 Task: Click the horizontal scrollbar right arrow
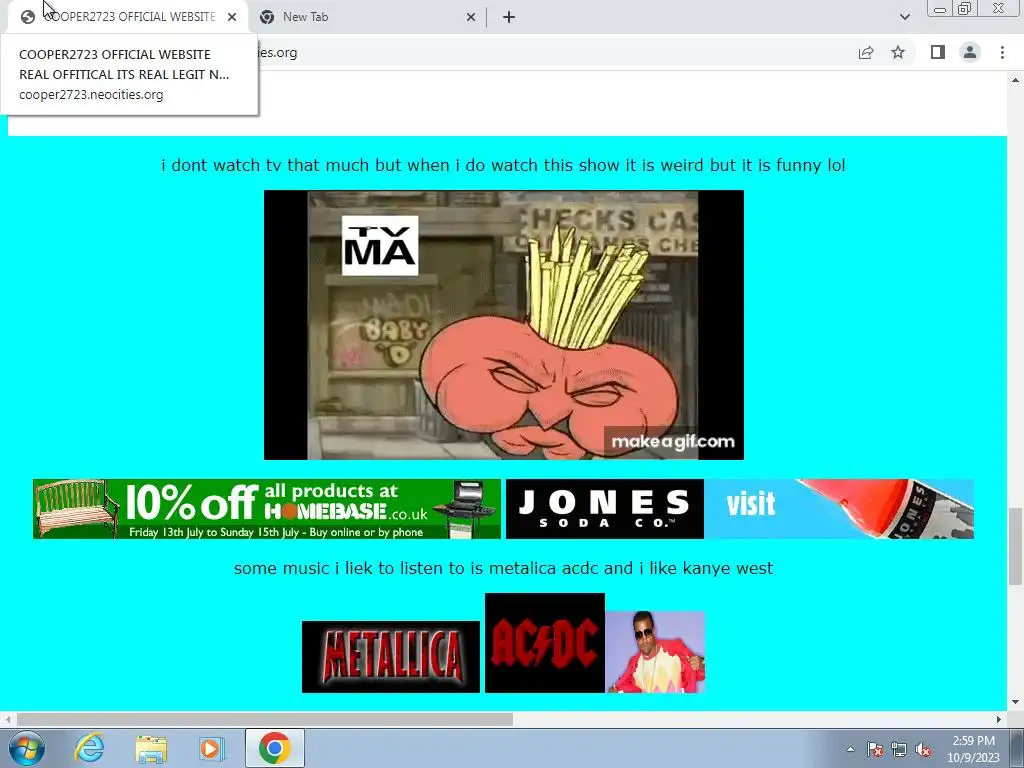point(999,719)
